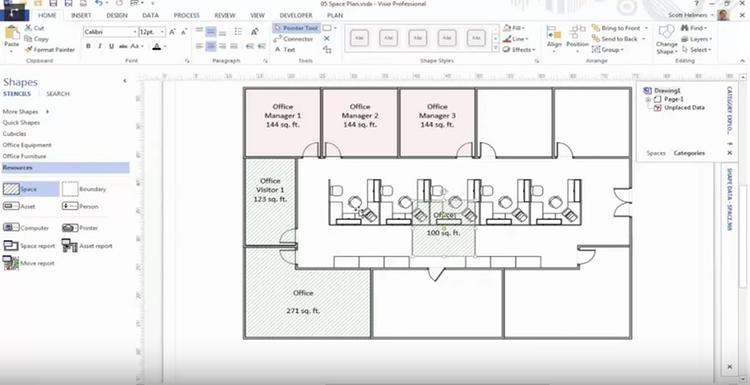This screenshot has width=750, height=385.
Task: Click the Copy icon
Action: 28,39
